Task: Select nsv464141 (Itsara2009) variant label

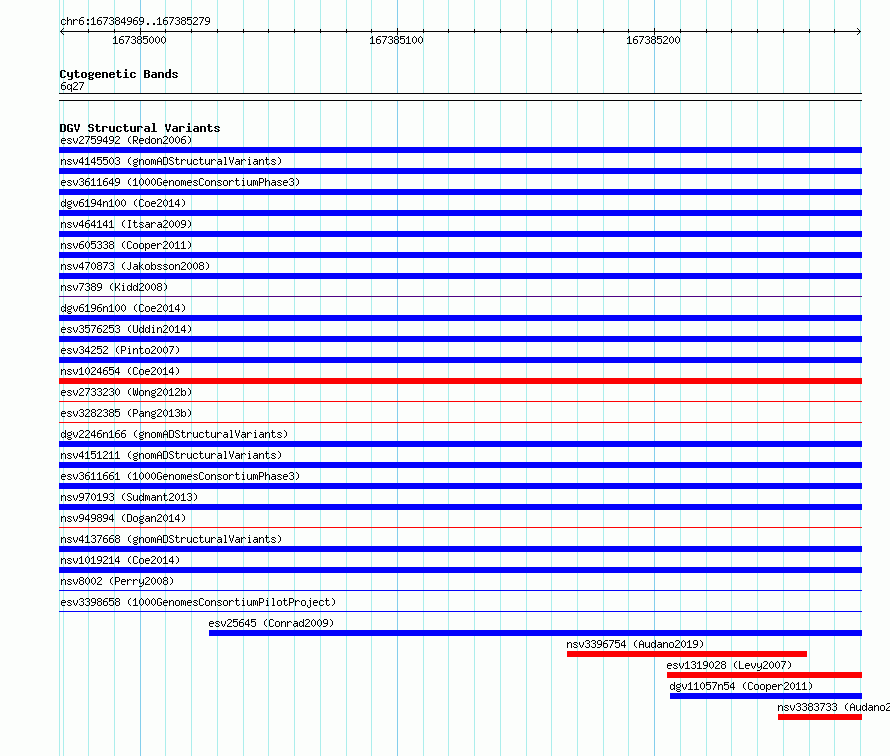Action: click(x=126, y=224)
